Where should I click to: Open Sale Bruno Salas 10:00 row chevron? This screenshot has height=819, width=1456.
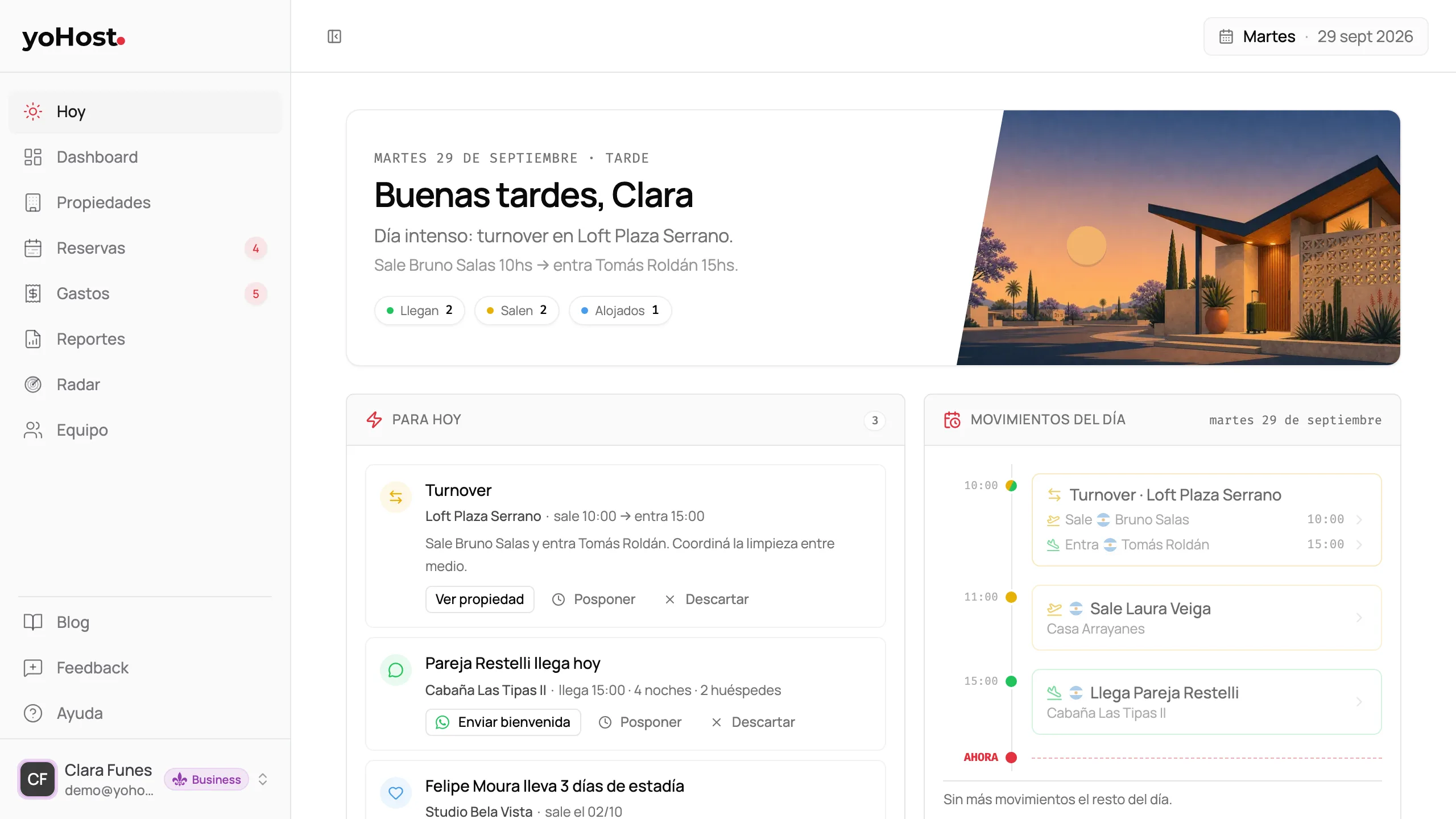click(1359, 519)
